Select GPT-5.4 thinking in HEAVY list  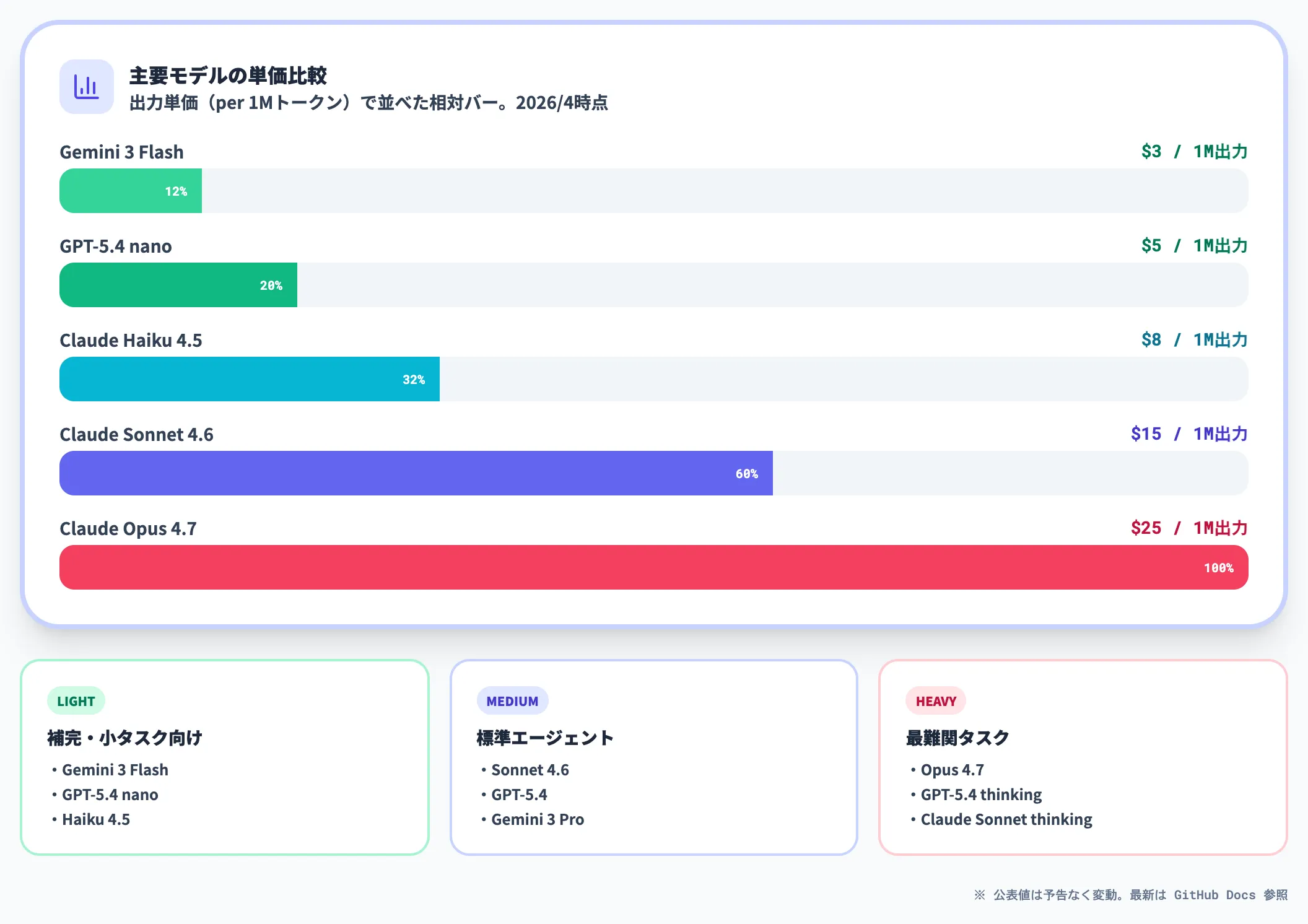[980, 795]
